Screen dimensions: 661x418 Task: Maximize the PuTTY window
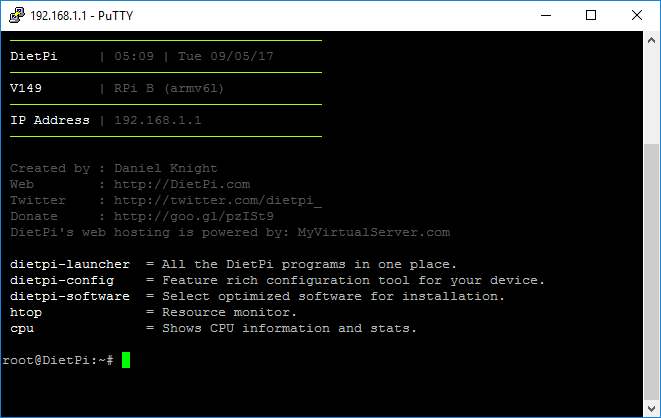(x=591, y=16)
